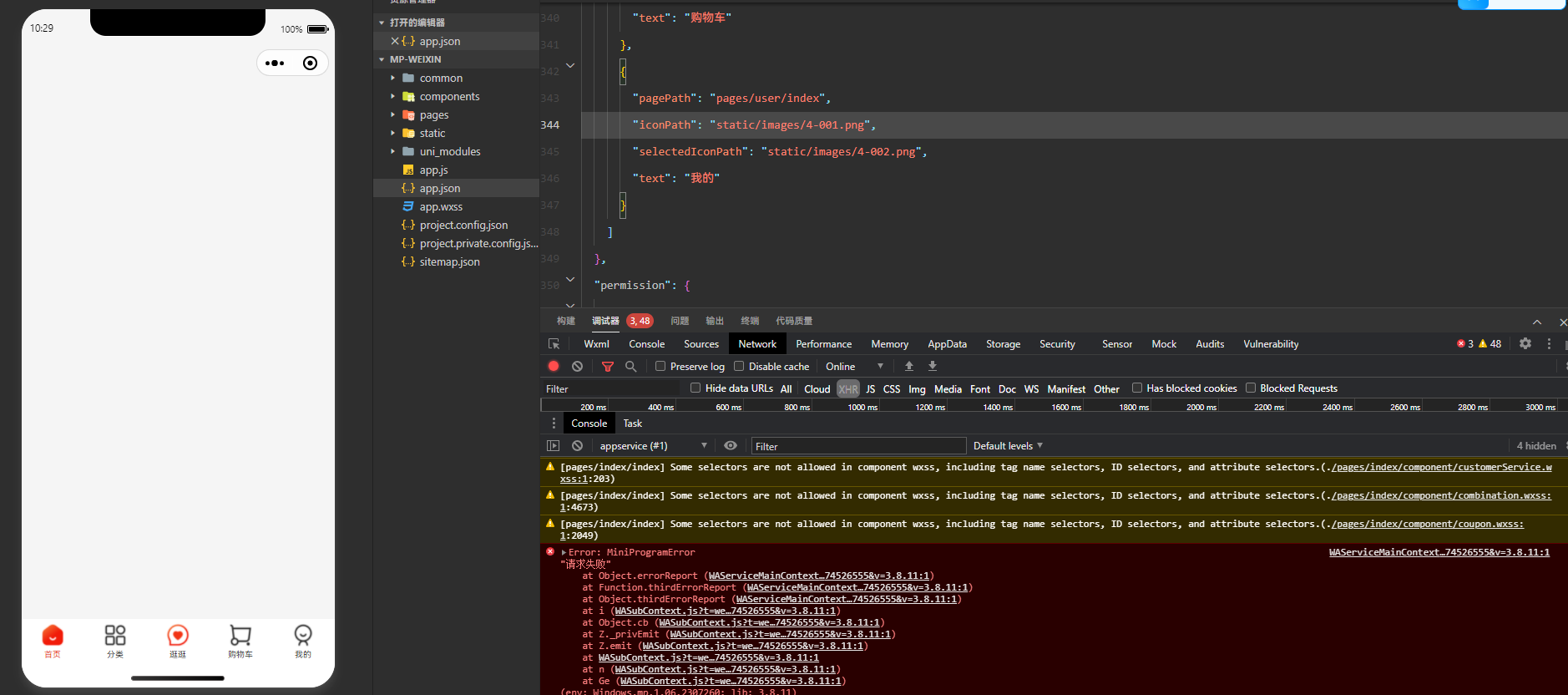
Task: Open customerService.wxss source link
Action: [1056, 473]
